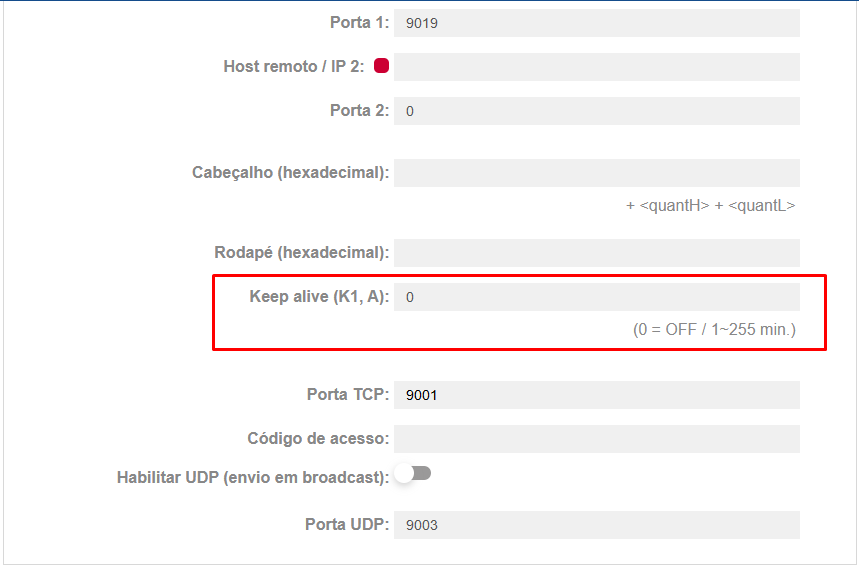859x569 pixels.
Task: Click the Cabeçalho (hexadecimal) input box
Action: tap(596, 173)
